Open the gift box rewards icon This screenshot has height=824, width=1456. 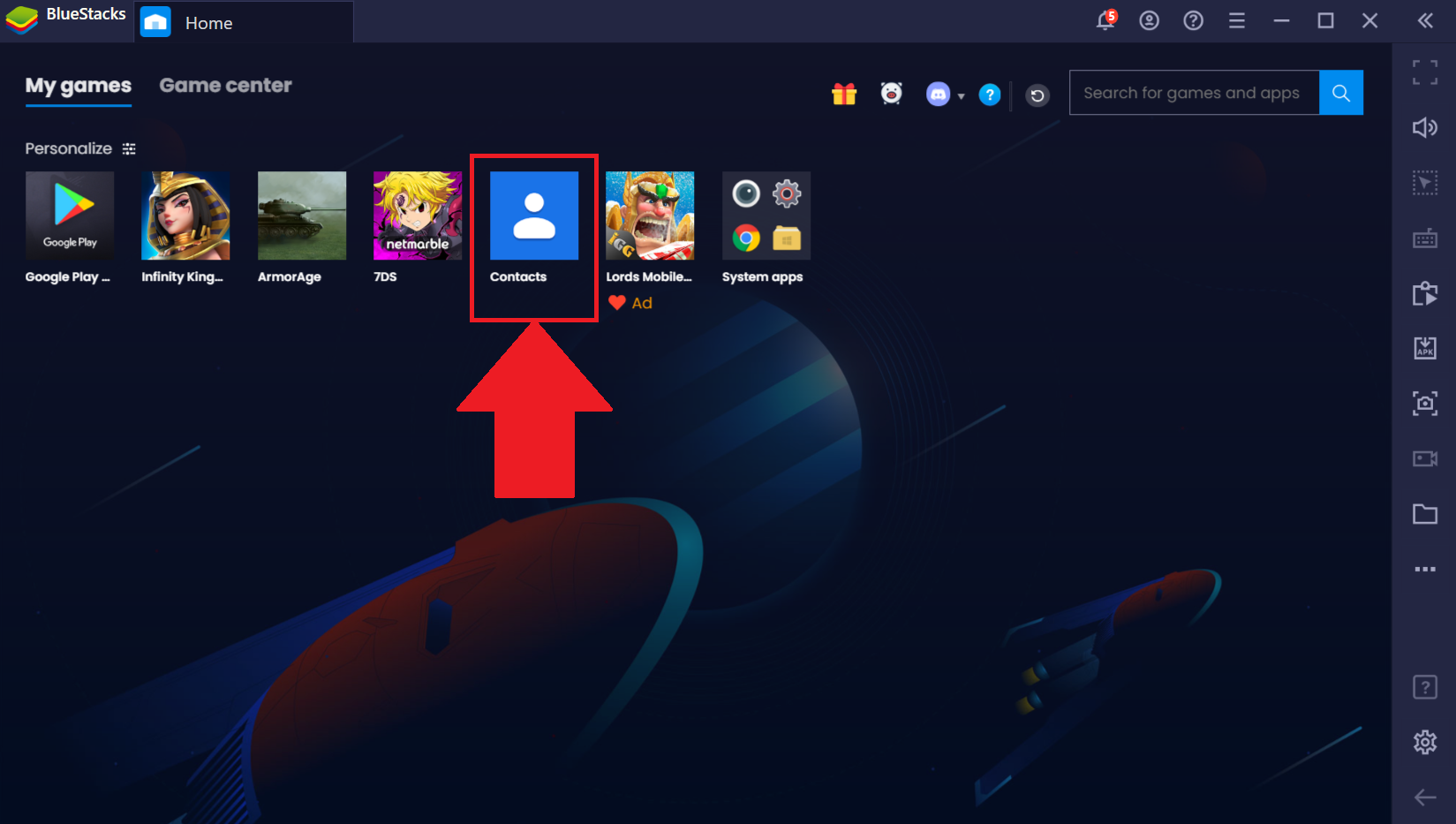844,94
